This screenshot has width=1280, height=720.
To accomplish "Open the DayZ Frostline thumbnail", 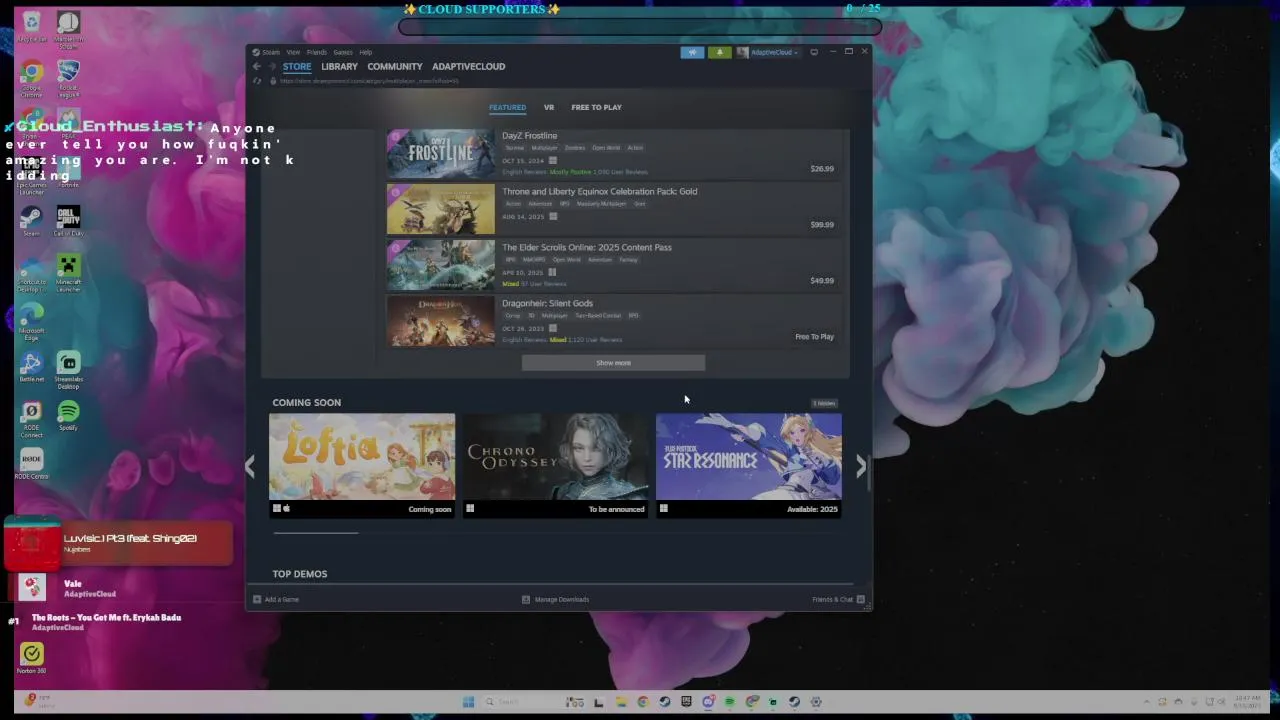I will coord(441,153).
